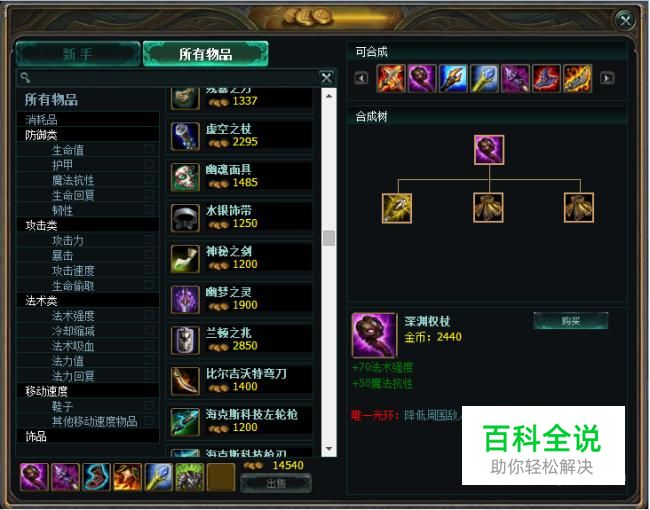Click the empty inventory slot
The image size is (650, 510).
coord(221,477)
